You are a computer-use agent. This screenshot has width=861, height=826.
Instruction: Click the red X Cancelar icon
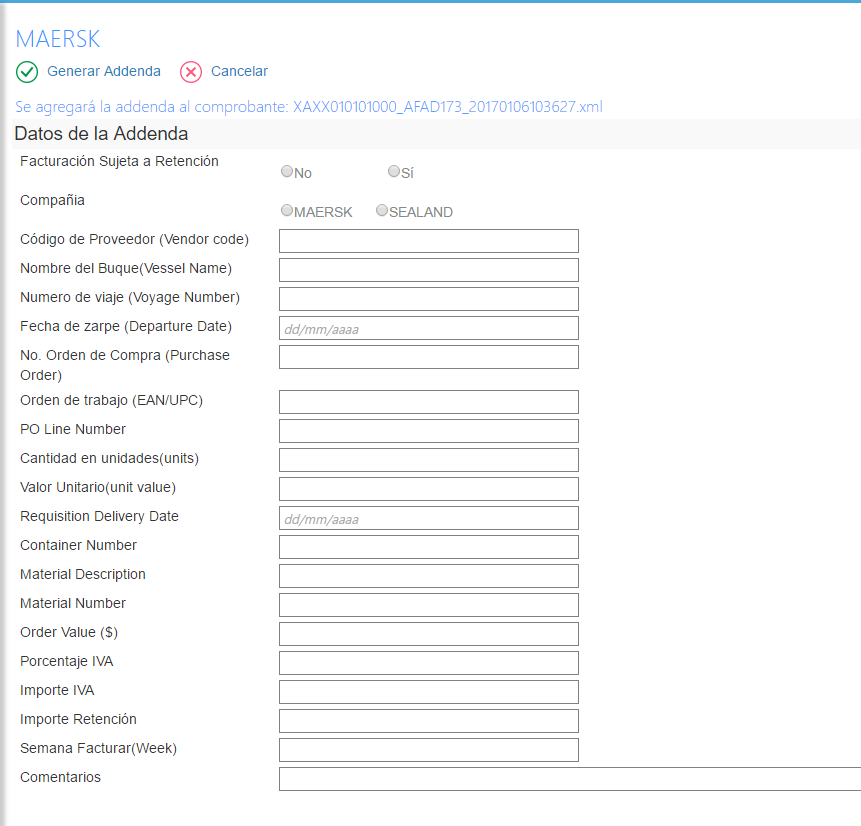(x=191, y=72)
